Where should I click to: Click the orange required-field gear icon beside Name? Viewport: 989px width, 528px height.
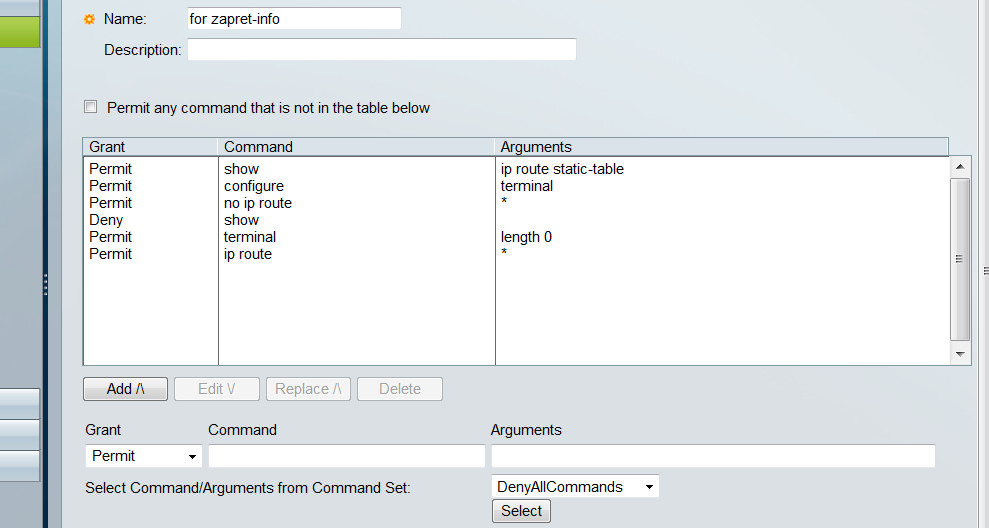pos(90,20)
